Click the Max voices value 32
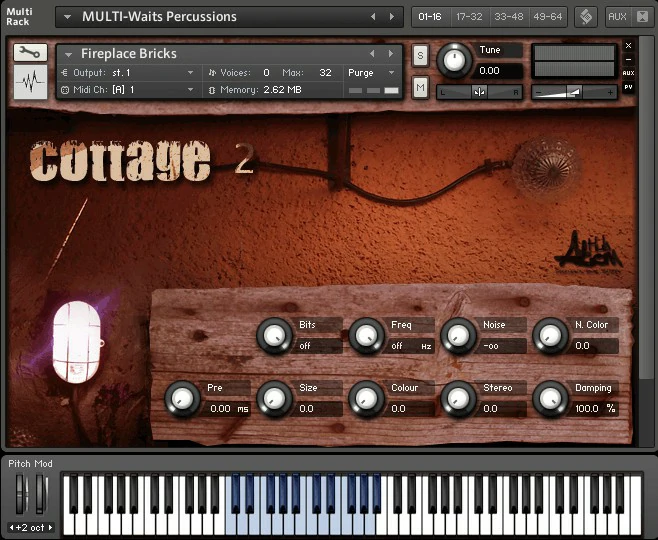Viewport: 658px width, 540px height. tap(325, 73)
